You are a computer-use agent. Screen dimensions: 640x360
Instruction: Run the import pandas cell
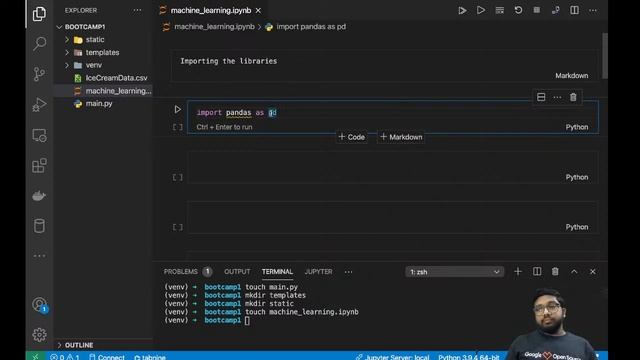click(x=178, y=109)
